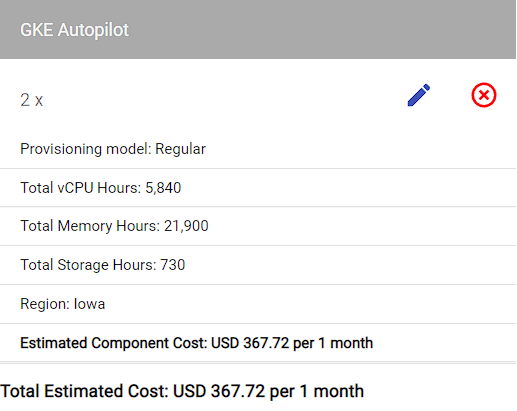This screenshot has width=517, height=411.
Task: Click the GKE Autopilot header bar
Action: [x=258, y=29]
